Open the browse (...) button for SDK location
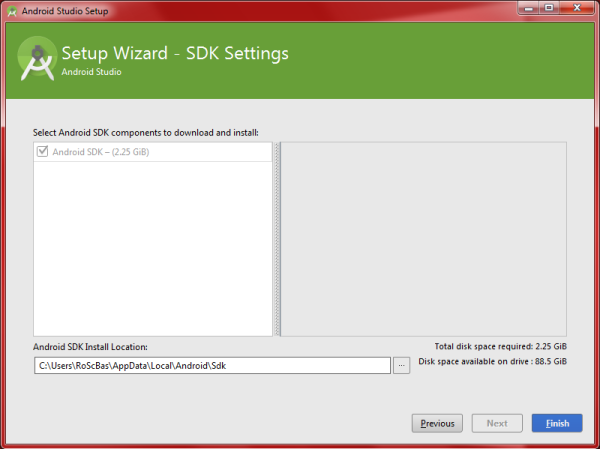Screen dimensions: 600x449 coord(401,366)
